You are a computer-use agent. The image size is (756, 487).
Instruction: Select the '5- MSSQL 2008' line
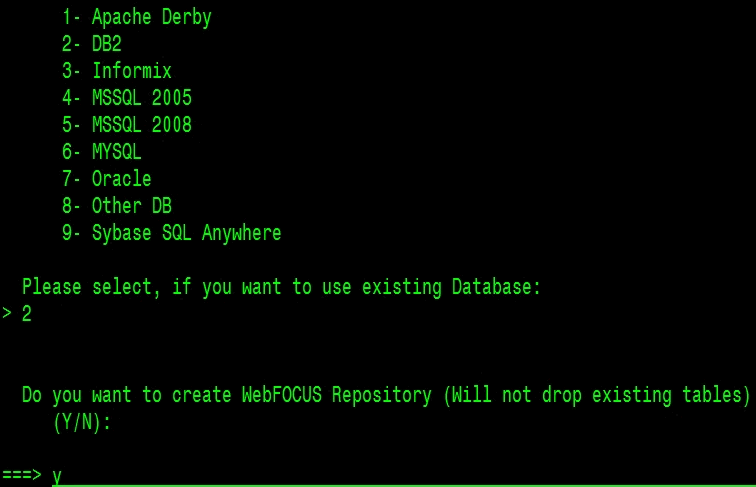click(127, 125)
